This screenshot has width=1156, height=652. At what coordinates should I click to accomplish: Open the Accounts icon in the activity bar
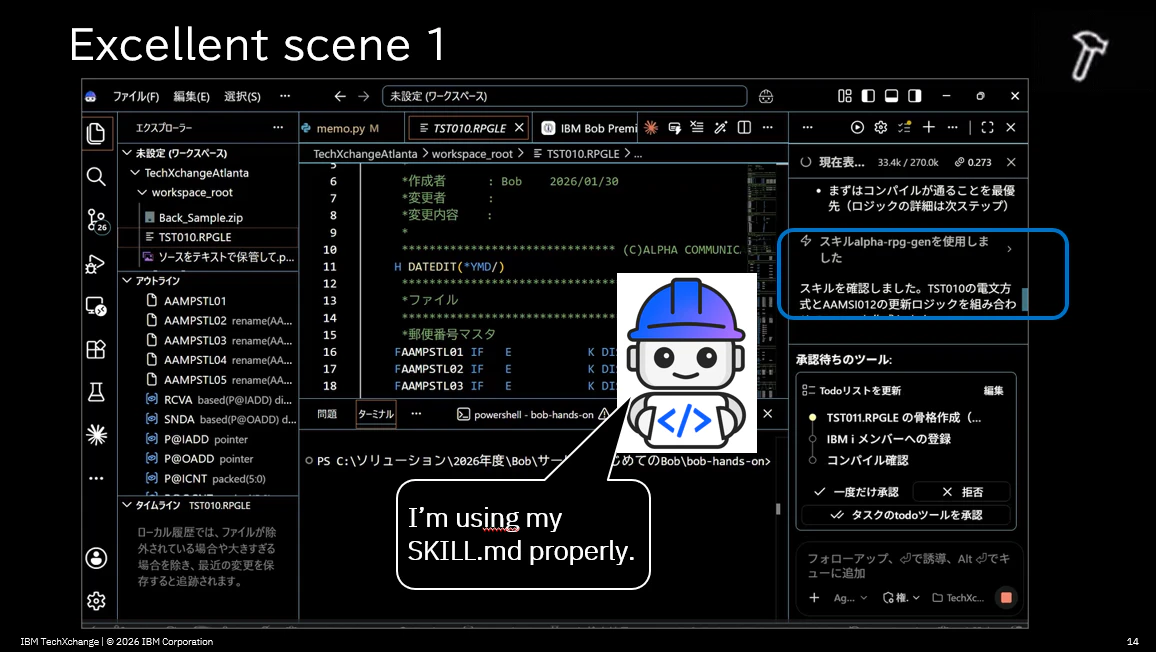(x=96, y=558)
